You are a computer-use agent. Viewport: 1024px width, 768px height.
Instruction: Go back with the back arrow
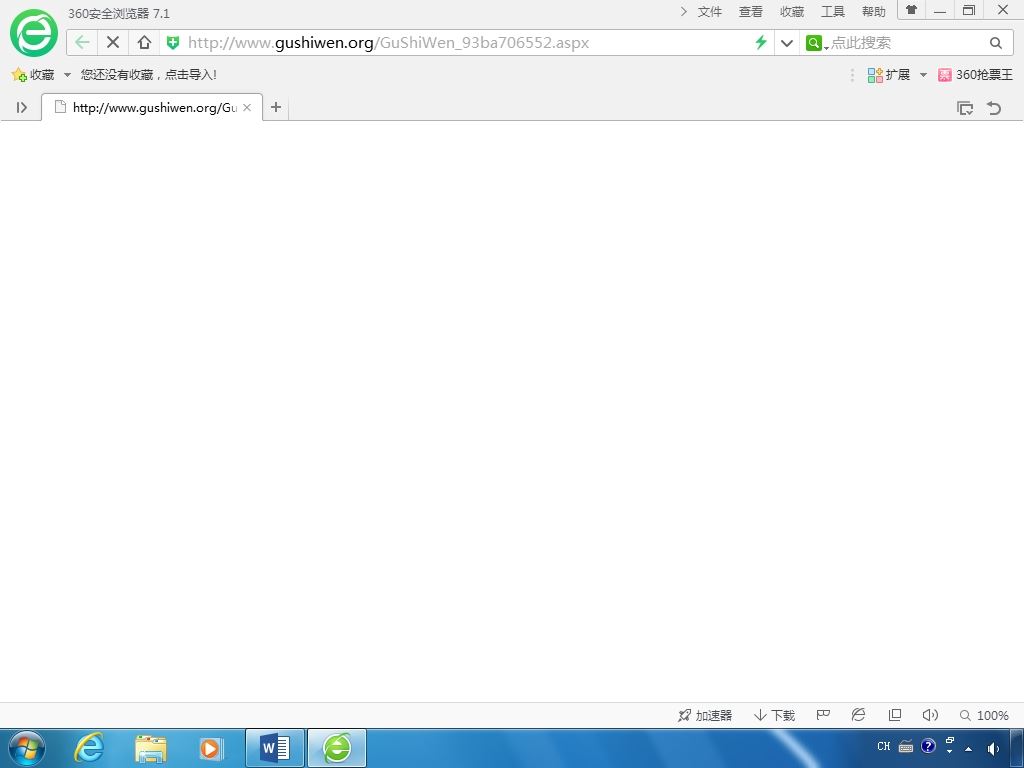(82, 43)
